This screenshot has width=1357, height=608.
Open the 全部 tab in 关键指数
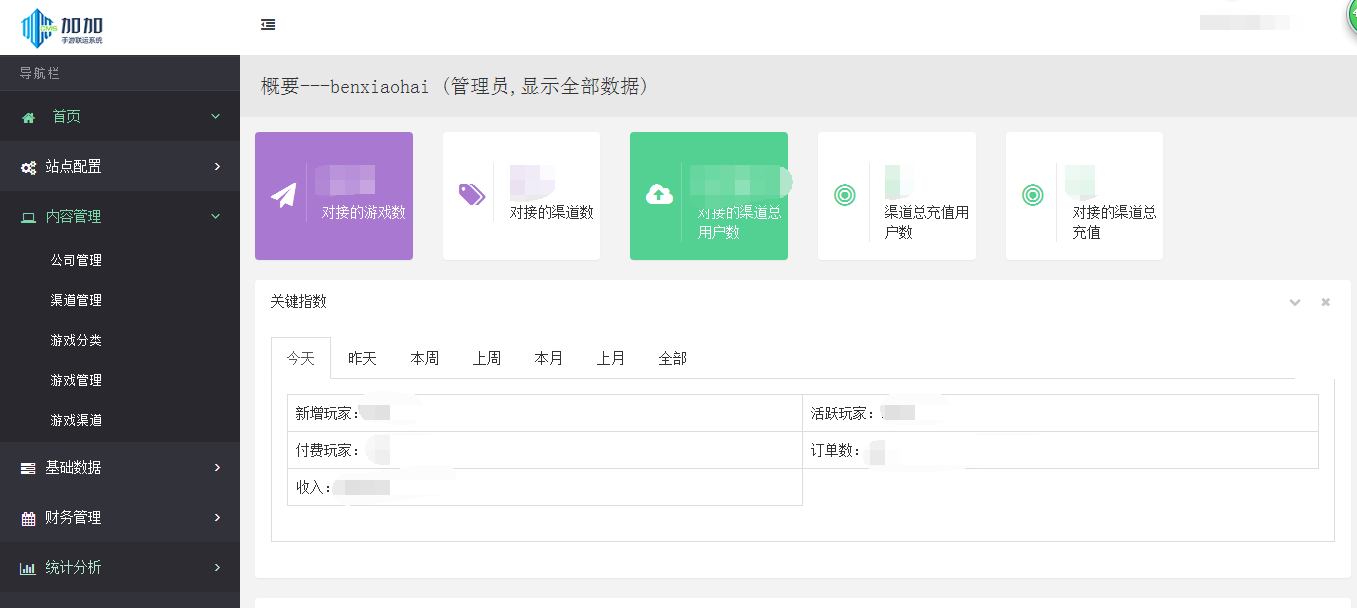(672, 357)
